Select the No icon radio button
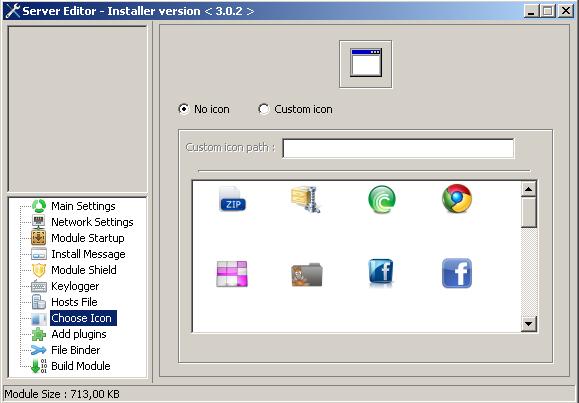Image resolution: width=579 pixels, height=403 pixels. [184, 109]
